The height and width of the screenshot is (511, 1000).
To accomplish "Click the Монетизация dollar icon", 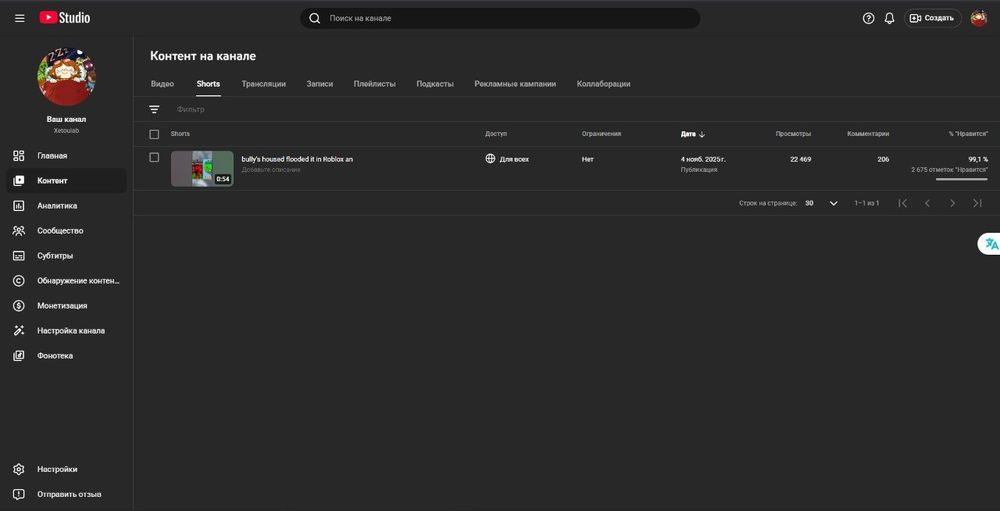I will pyautogui.click(x=18, y=306).
